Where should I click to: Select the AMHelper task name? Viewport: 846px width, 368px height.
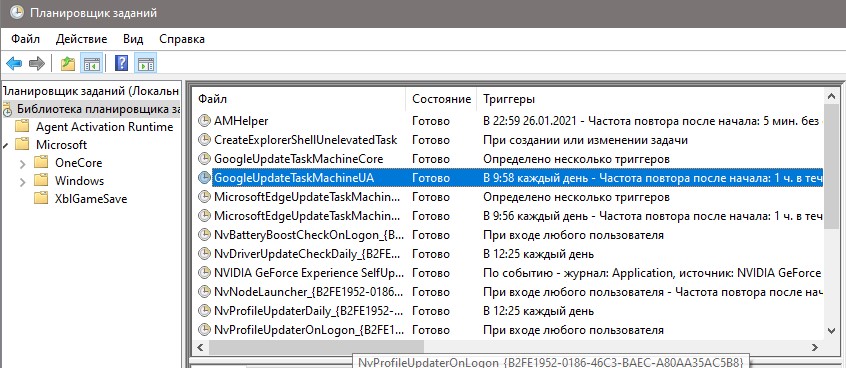click(241, 121)
